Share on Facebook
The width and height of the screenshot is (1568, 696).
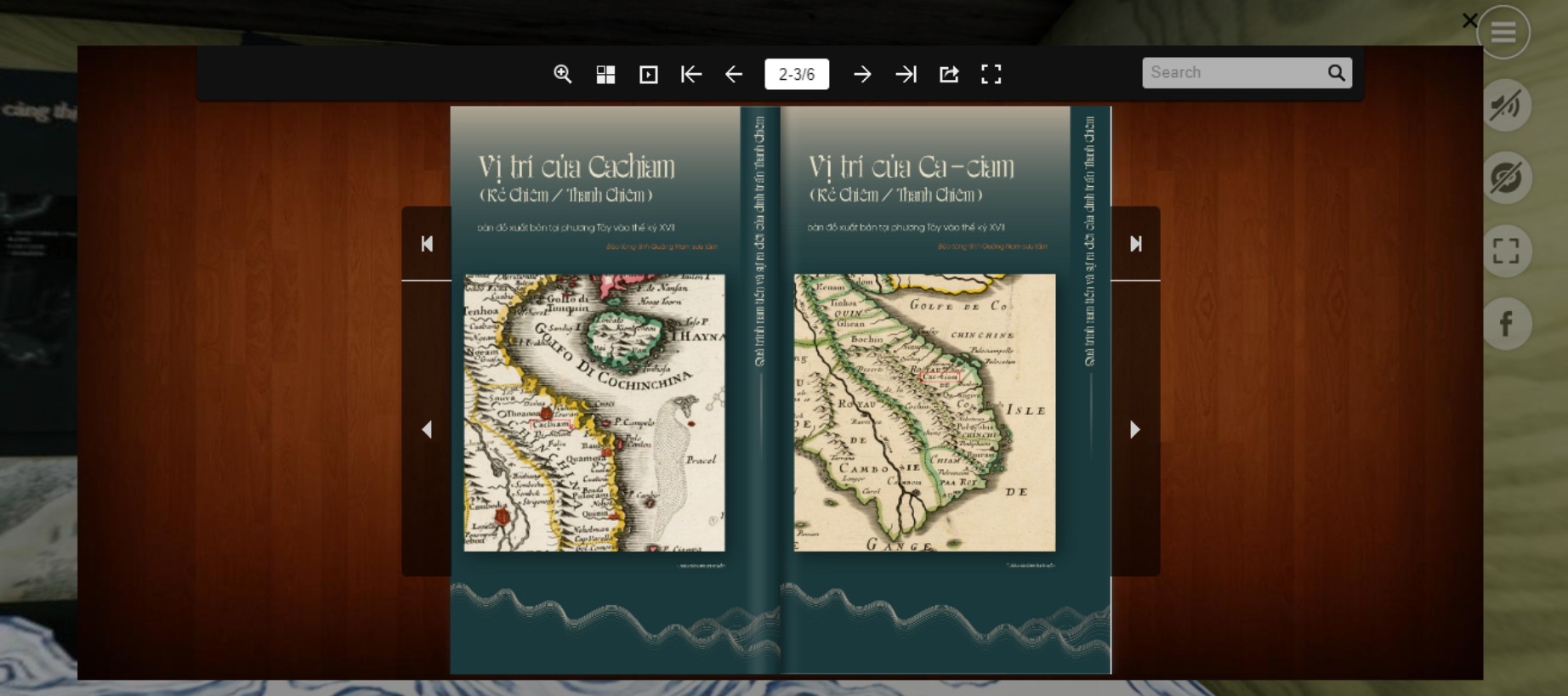pyautogui.click(x=1506, y=324)
